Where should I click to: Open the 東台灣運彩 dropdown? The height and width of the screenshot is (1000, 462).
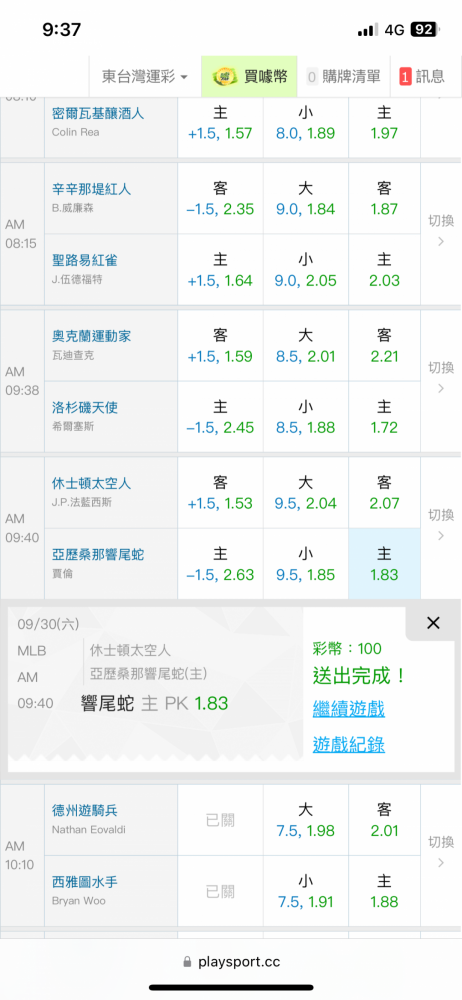click(x=145, y=77)
